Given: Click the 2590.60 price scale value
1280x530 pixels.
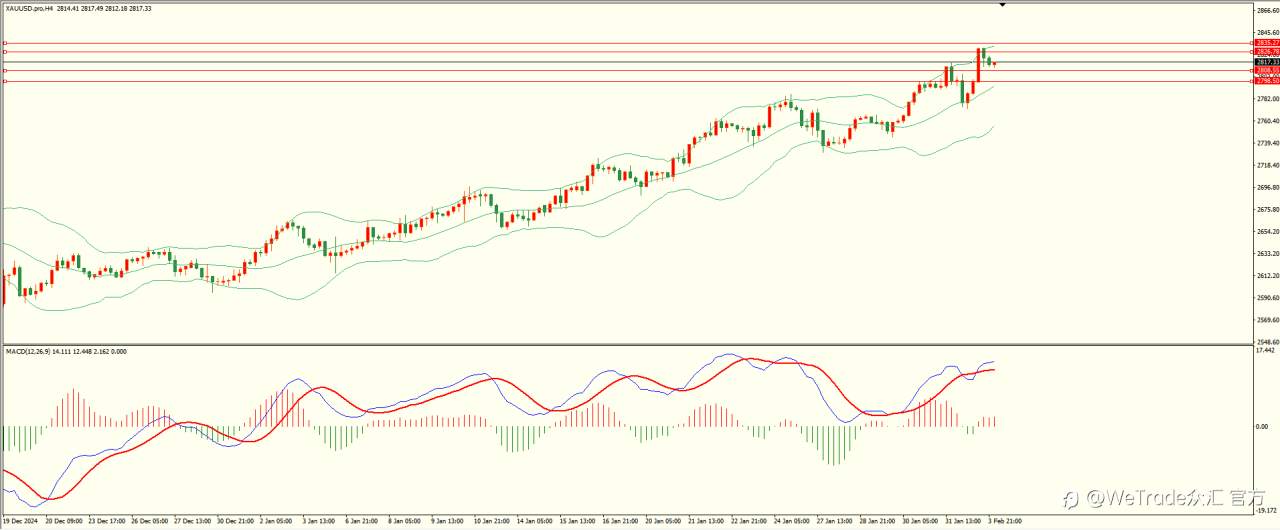Looking at the screenshot, I should tap(1267, 298).
